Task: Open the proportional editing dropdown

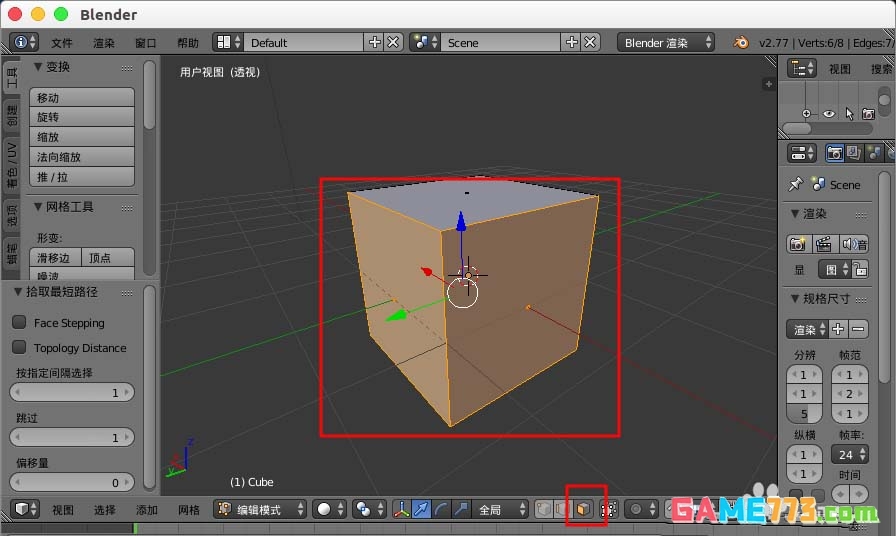Action: (642, 509)
